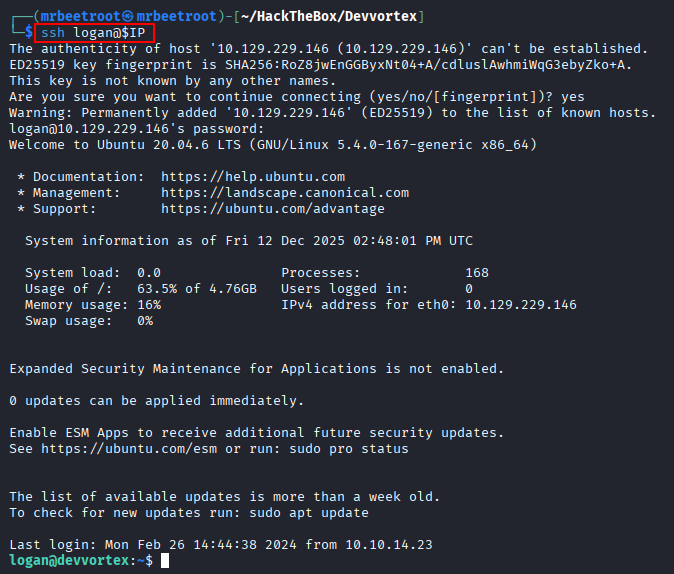The height and width of the screenshot is (574, 674).
Task: Click the terminal cursor block at the prompt
Action: (x=165, y=561)
